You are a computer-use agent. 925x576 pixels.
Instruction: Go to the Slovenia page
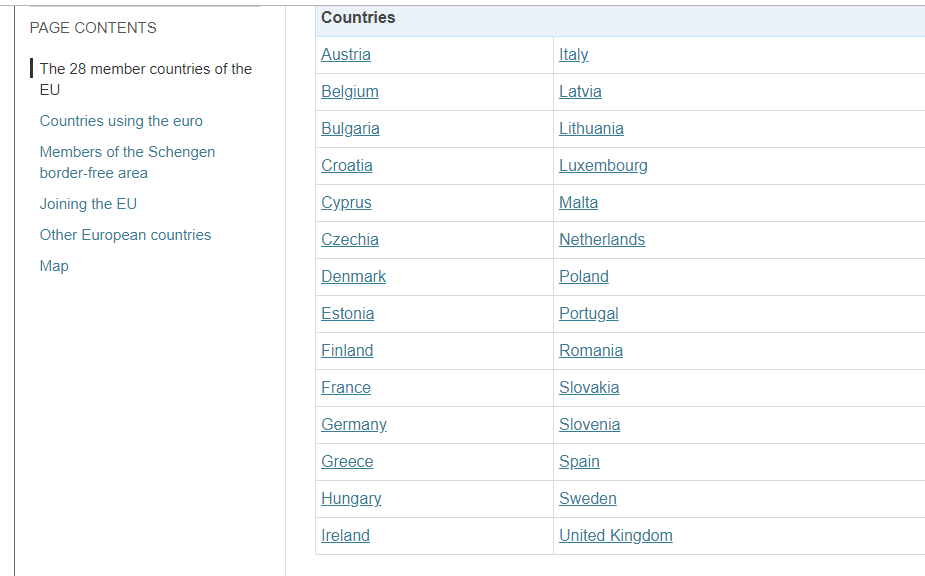pyautogui.click(x=590, y=425)
